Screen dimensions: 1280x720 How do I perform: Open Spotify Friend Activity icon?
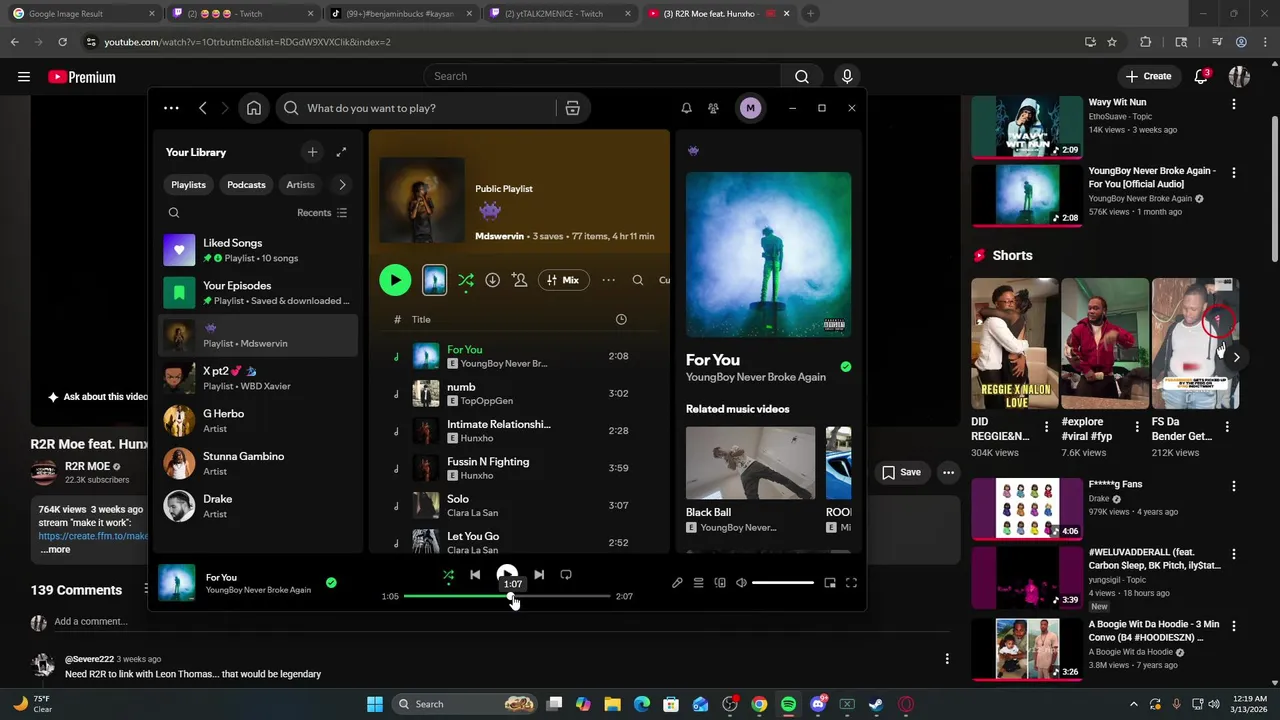pyautogui.click(x=713, y=108)
